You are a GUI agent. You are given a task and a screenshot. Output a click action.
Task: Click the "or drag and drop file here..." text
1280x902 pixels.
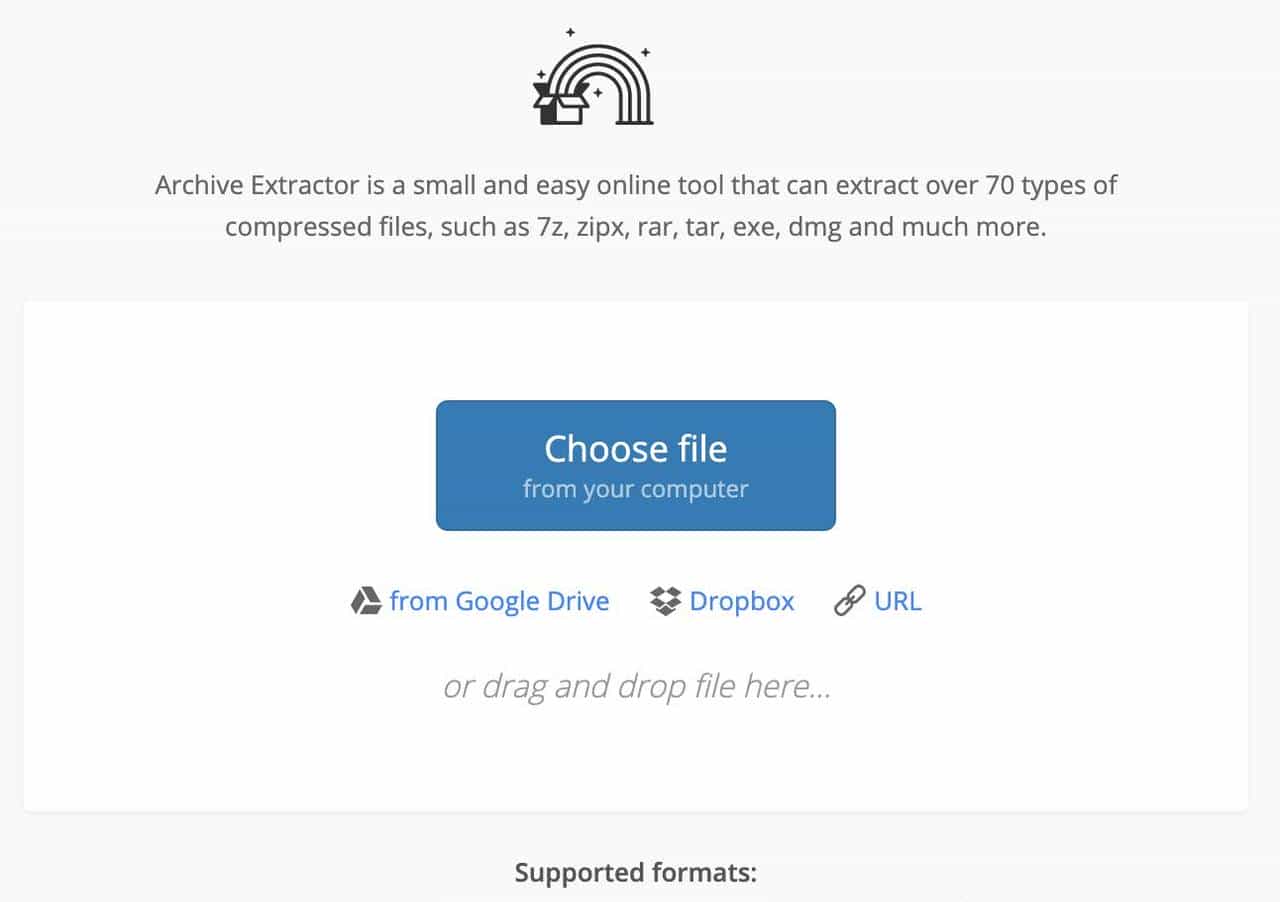[x=636, y=687]
